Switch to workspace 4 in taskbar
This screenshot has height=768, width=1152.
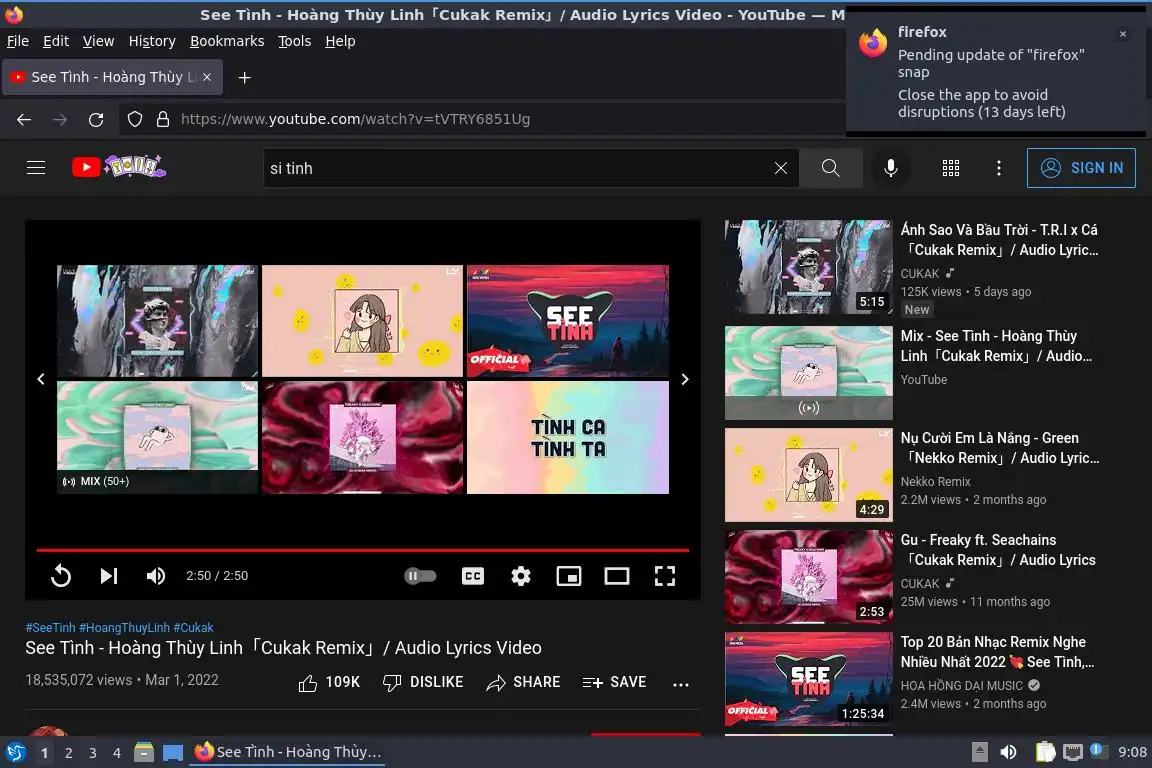[x=116, y=753]
